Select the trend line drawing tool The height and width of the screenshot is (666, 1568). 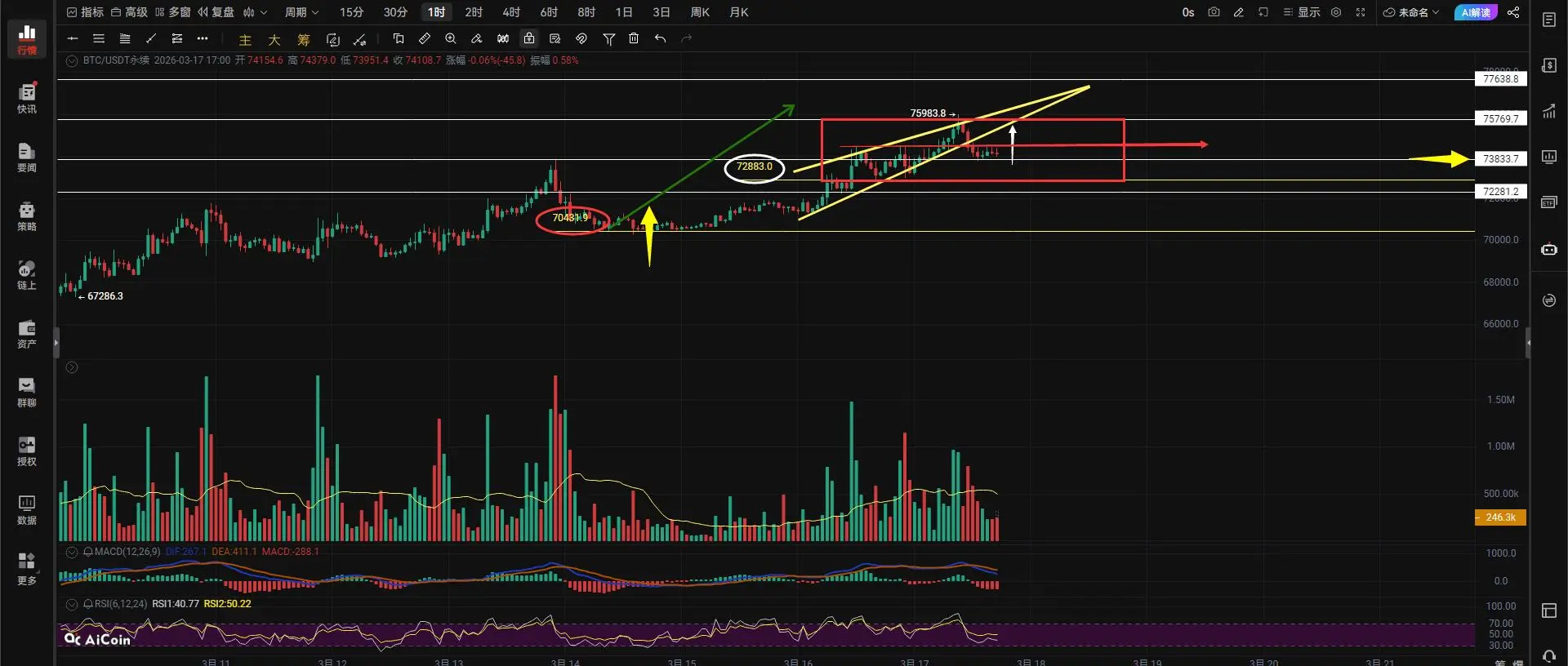point(151,38)
